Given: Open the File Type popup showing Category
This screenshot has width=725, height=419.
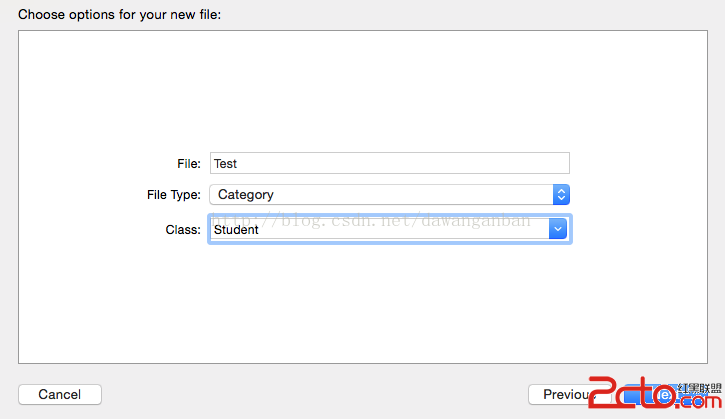Looking at the screenshot, I should pos(389,195).
